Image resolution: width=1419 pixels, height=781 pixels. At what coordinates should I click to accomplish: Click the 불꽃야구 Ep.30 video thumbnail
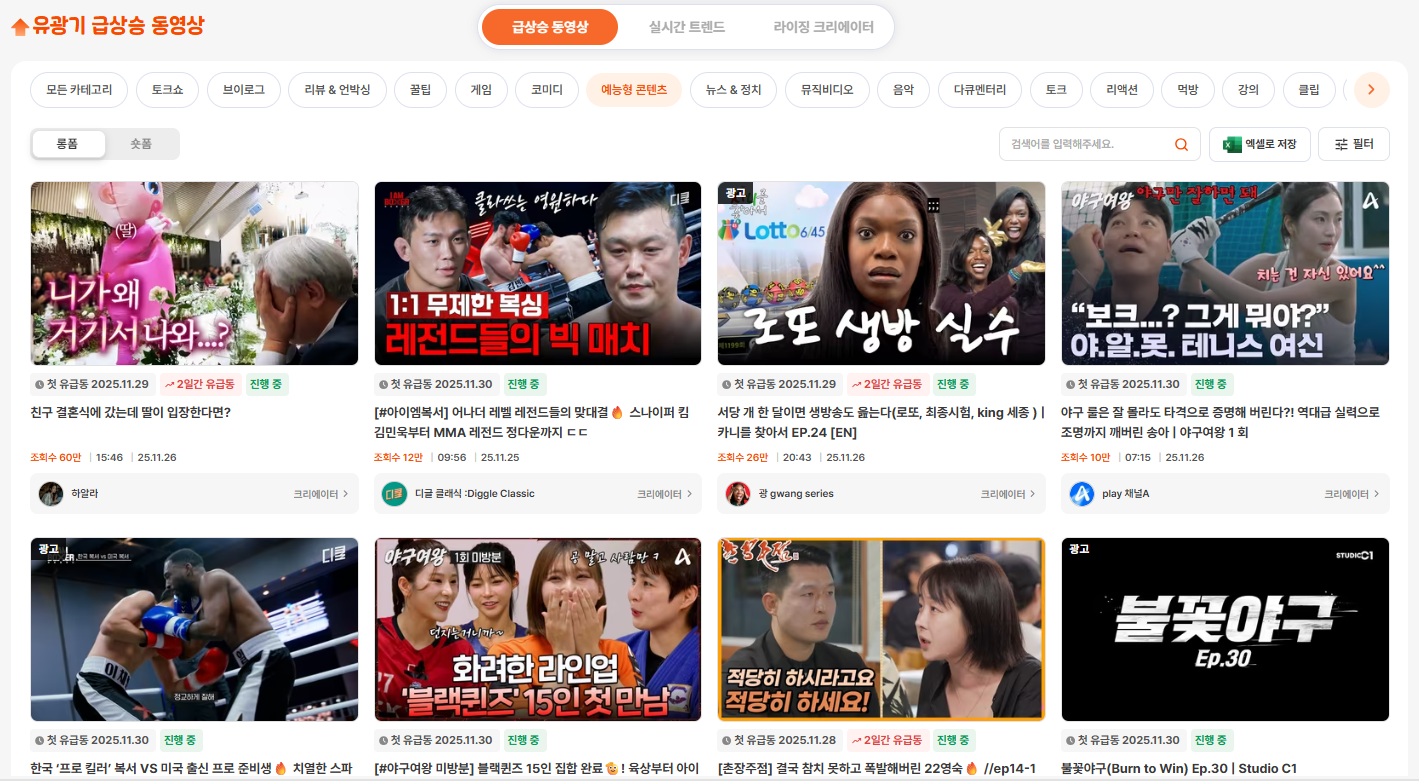[1225, 629]
